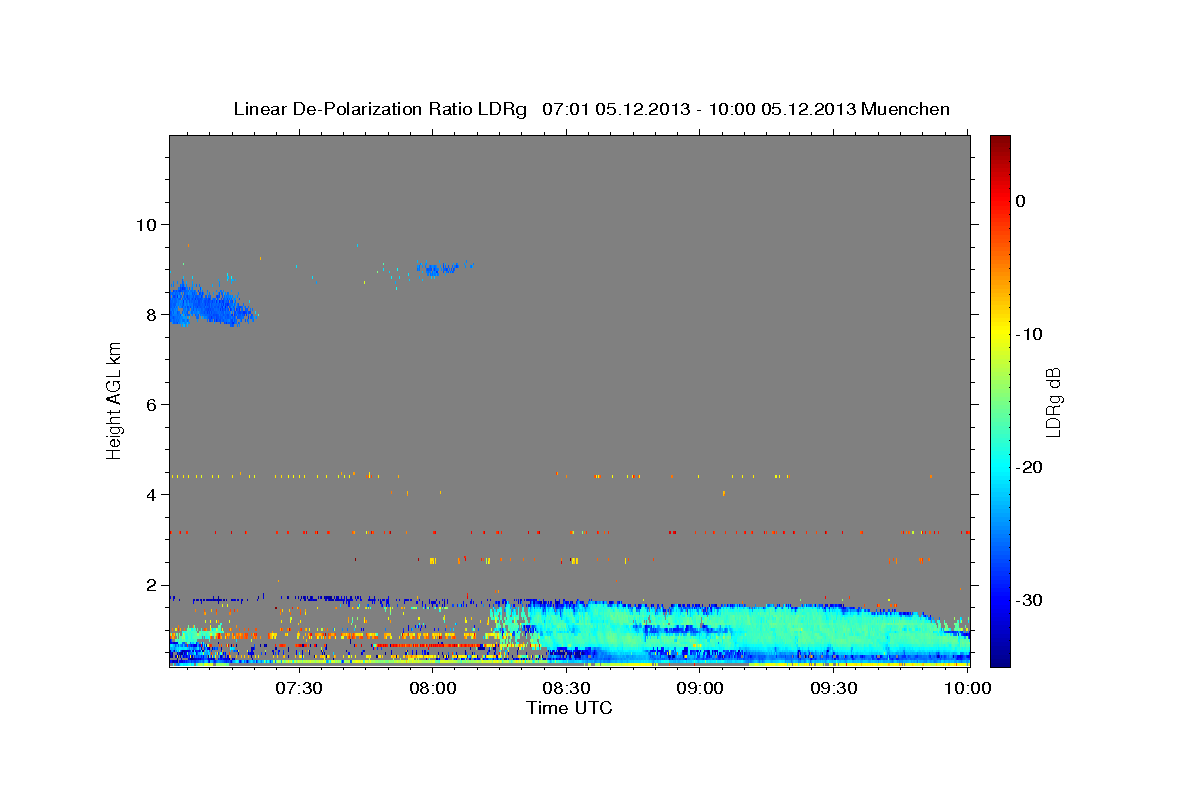Screen dimensions: 1200x800
Task: Click the 10:00 time tick label
Action: (967, 688)
